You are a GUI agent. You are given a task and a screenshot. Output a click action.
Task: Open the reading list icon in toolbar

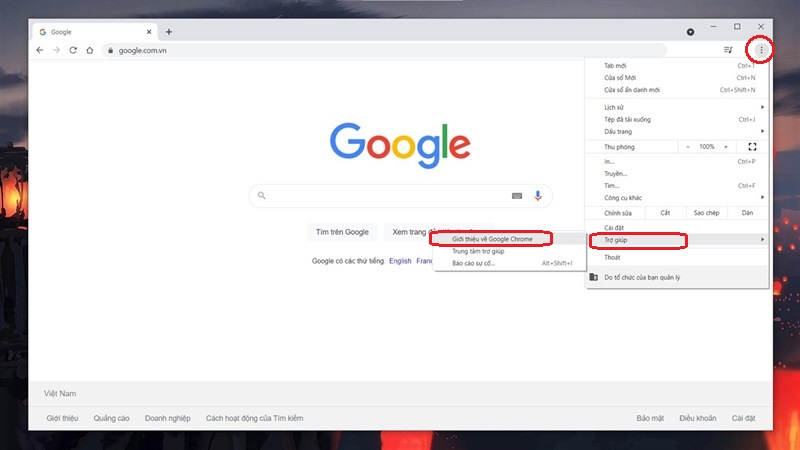click(728, 50)
